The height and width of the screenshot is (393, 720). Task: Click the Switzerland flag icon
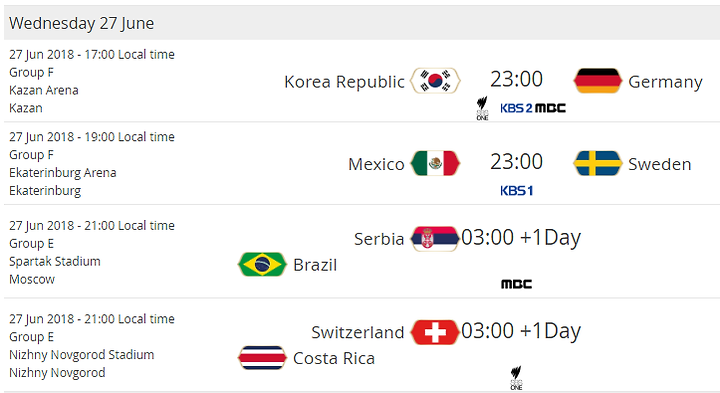[435, 332]
